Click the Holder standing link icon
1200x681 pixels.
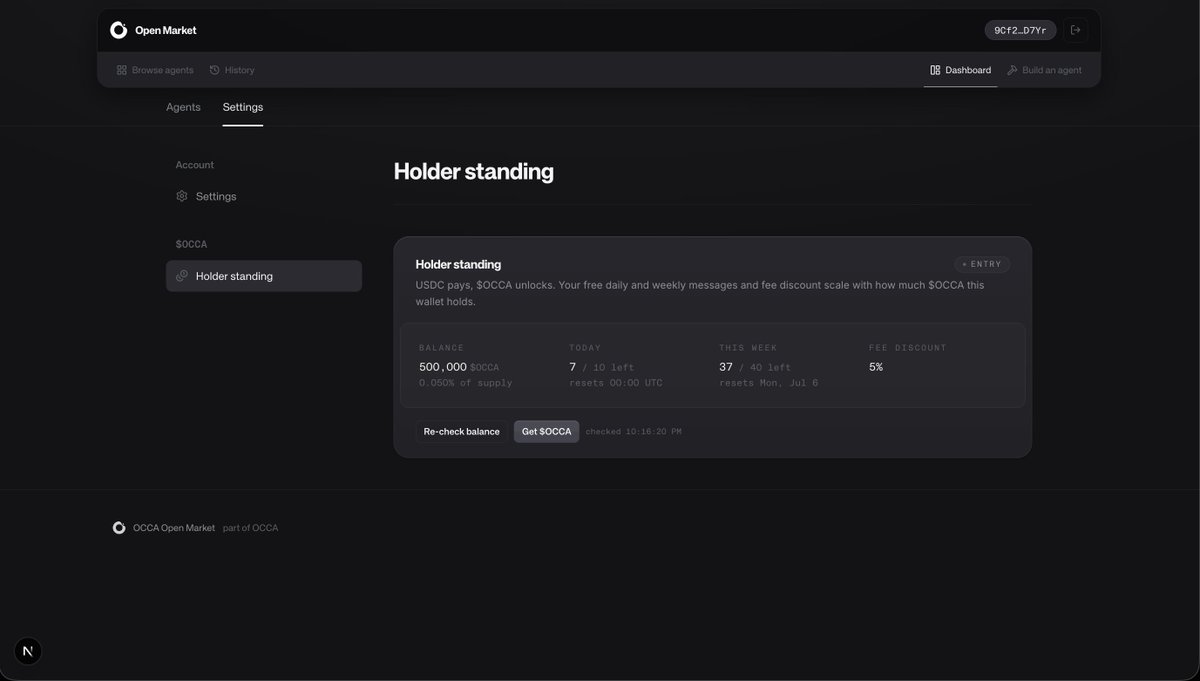182,276
